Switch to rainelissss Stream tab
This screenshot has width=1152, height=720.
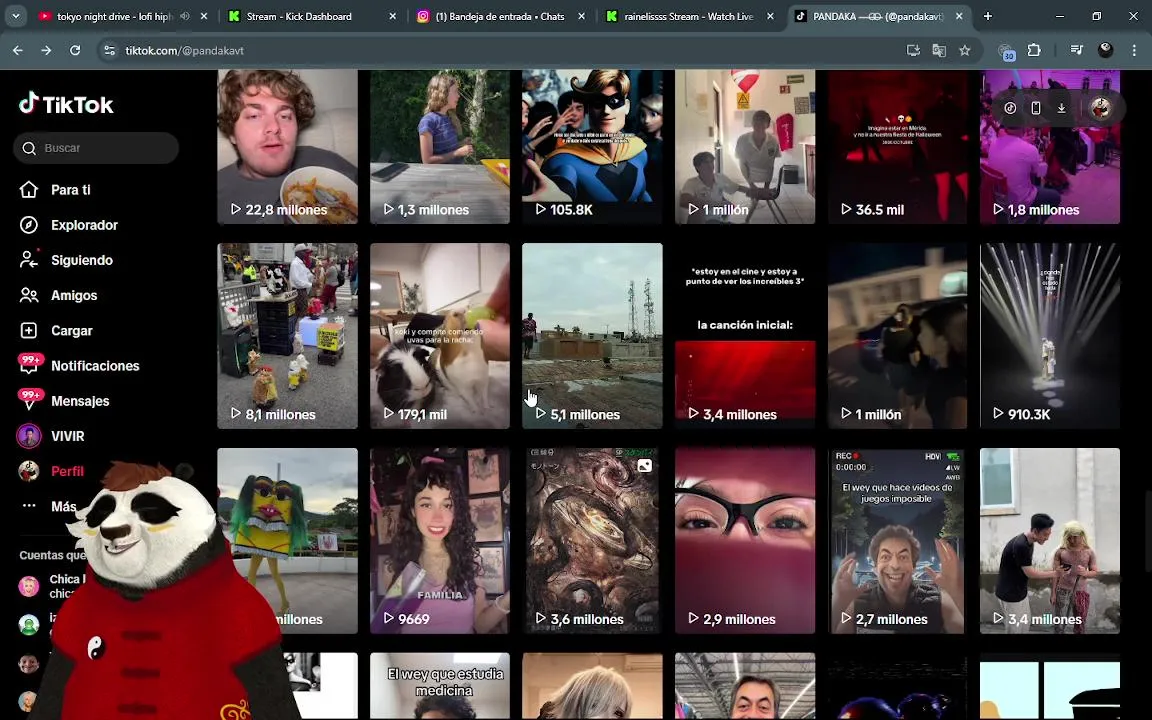tap(688, 16)
